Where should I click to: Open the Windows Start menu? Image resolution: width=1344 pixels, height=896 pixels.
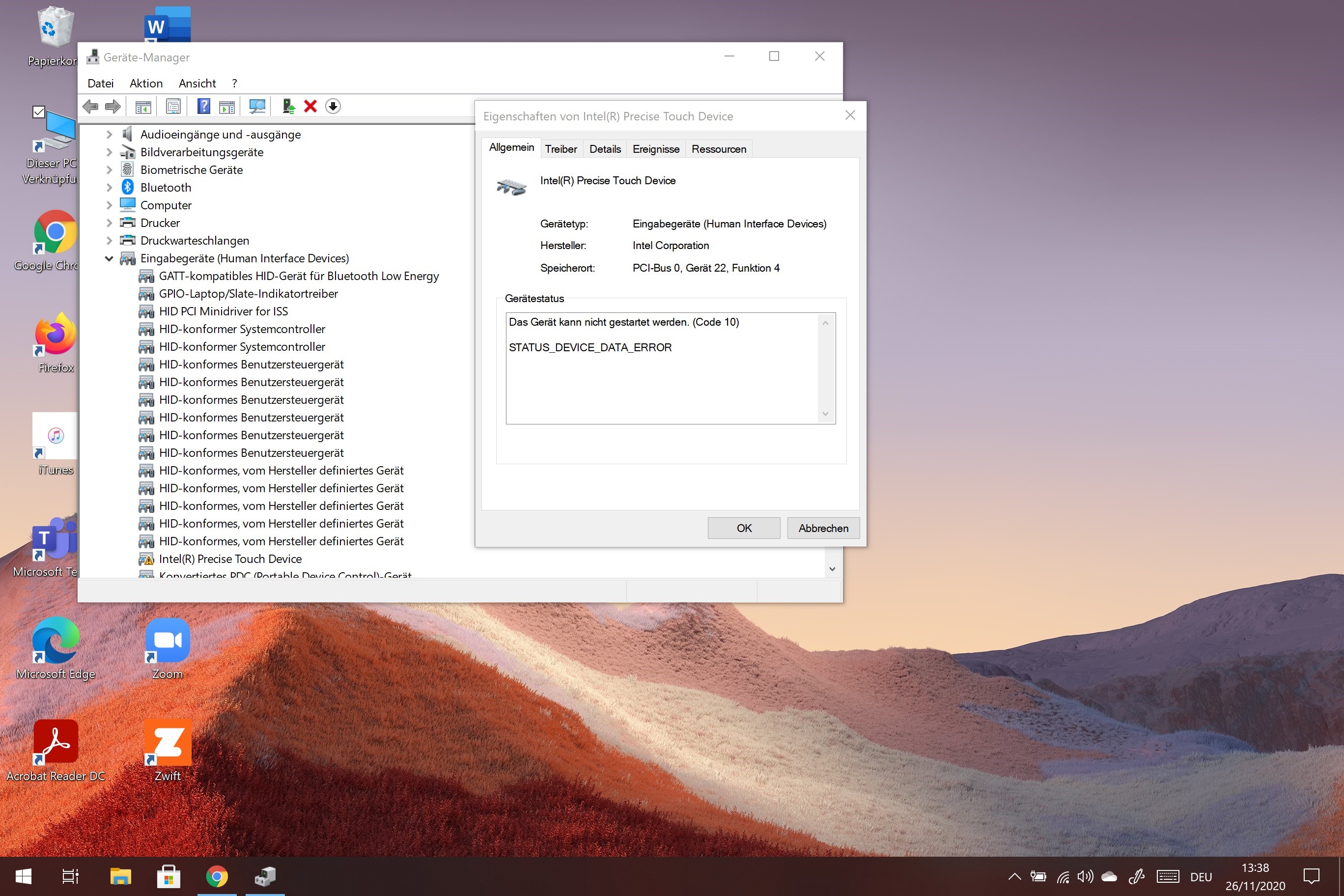pyautogui.click(x=24, y=876)
